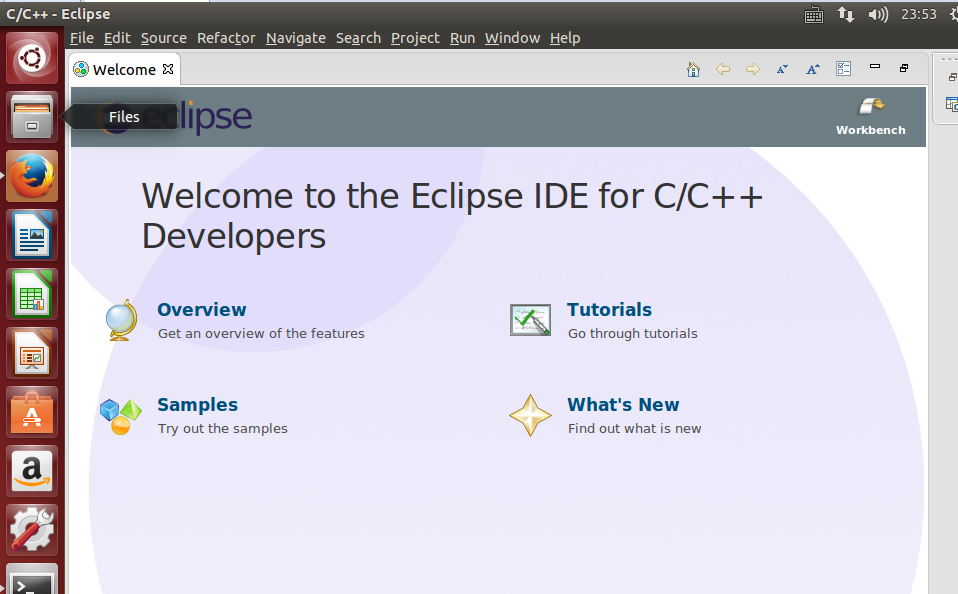Open the Window menu
This screenshot has width=958, height=594.
pos(513,38)
